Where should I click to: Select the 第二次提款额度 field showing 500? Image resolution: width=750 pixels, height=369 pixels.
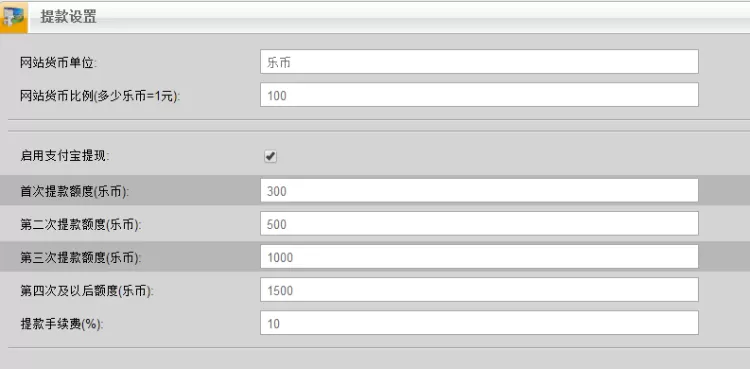(479, 224)
